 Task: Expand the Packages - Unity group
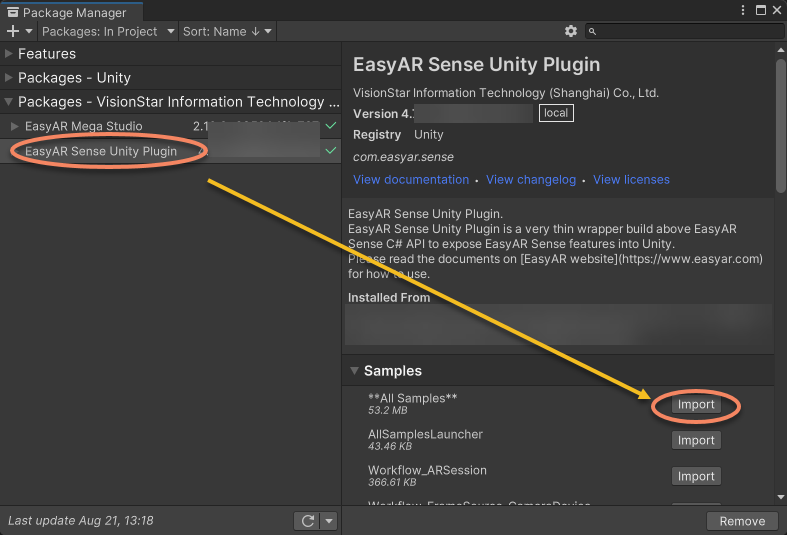pos(9,77)
